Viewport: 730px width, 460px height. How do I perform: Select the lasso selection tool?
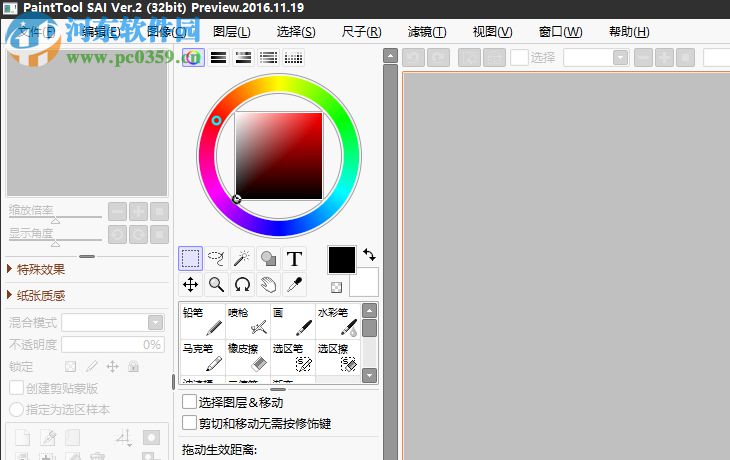tap(216, 258)
